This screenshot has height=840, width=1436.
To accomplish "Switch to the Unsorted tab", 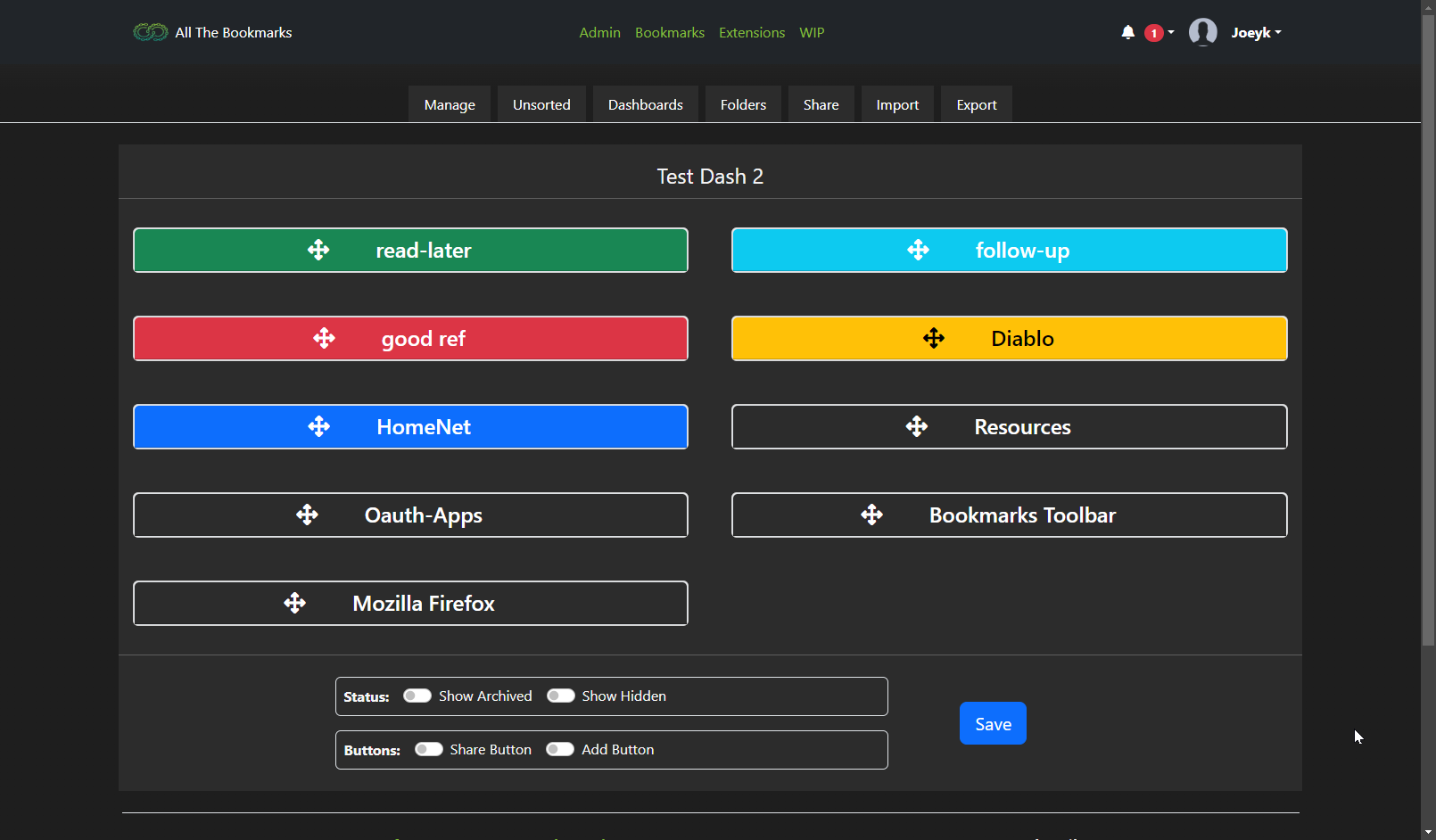I will coord(541,104).
